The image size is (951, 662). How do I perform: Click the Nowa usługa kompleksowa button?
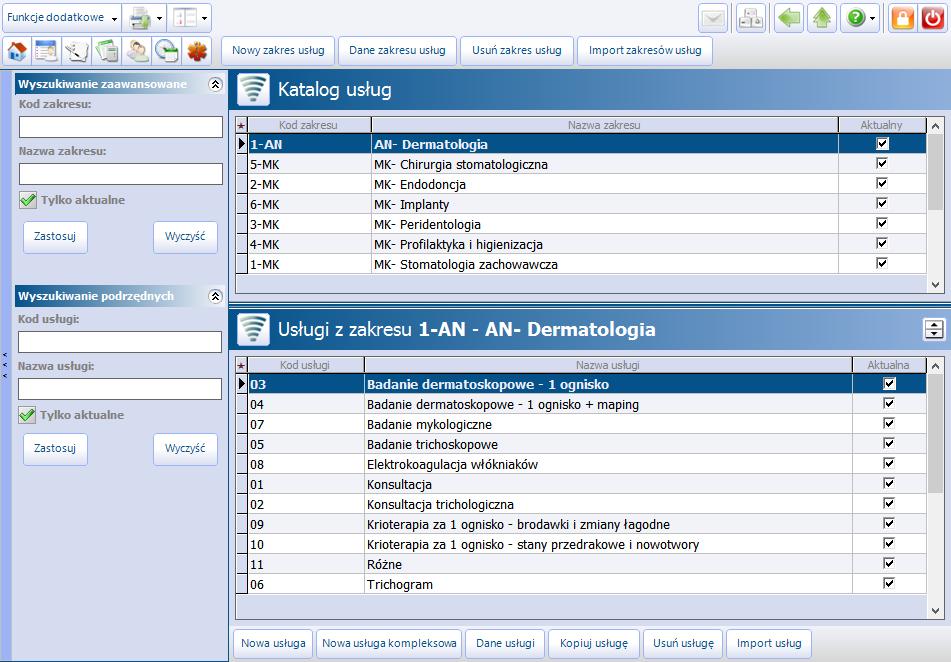click(x=389, y=643)
